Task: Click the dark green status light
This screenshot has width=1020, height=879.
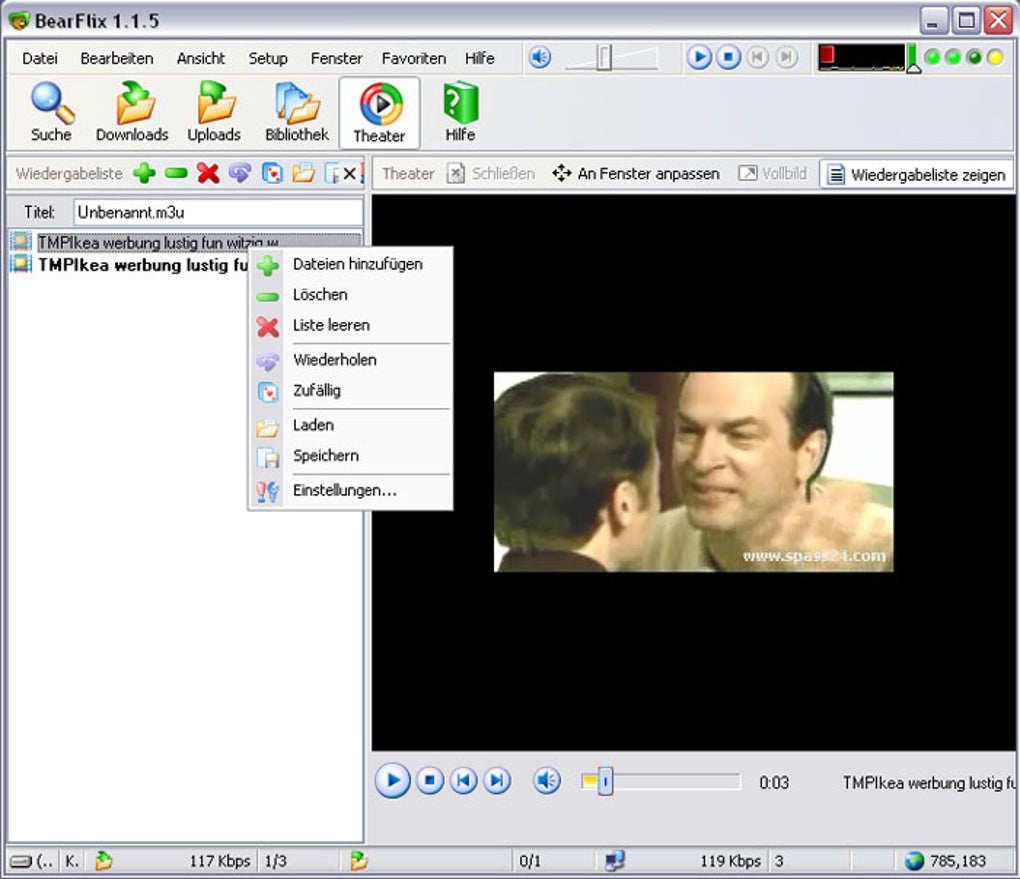Action: (x=974, y=58)
